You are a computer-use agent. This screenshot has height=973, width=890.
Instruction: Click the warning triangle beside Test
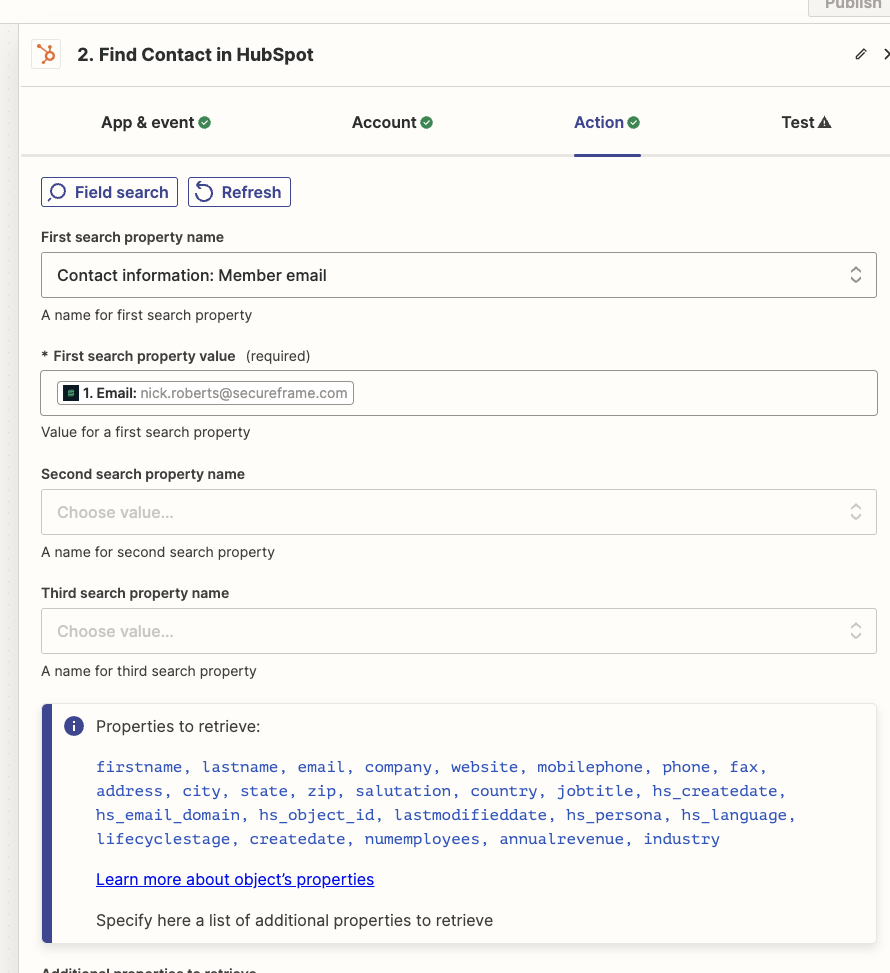(824, 122)
